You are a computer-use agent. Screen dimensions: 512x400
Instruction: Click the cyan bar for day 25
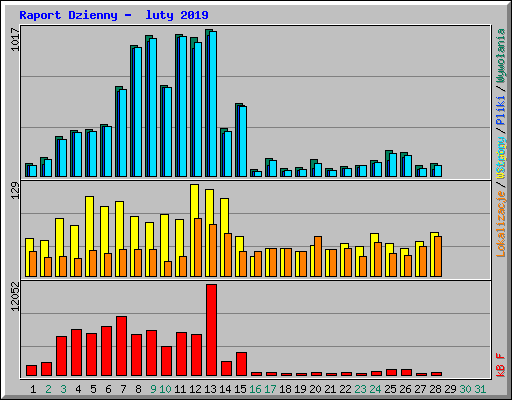tap(393, 165)
